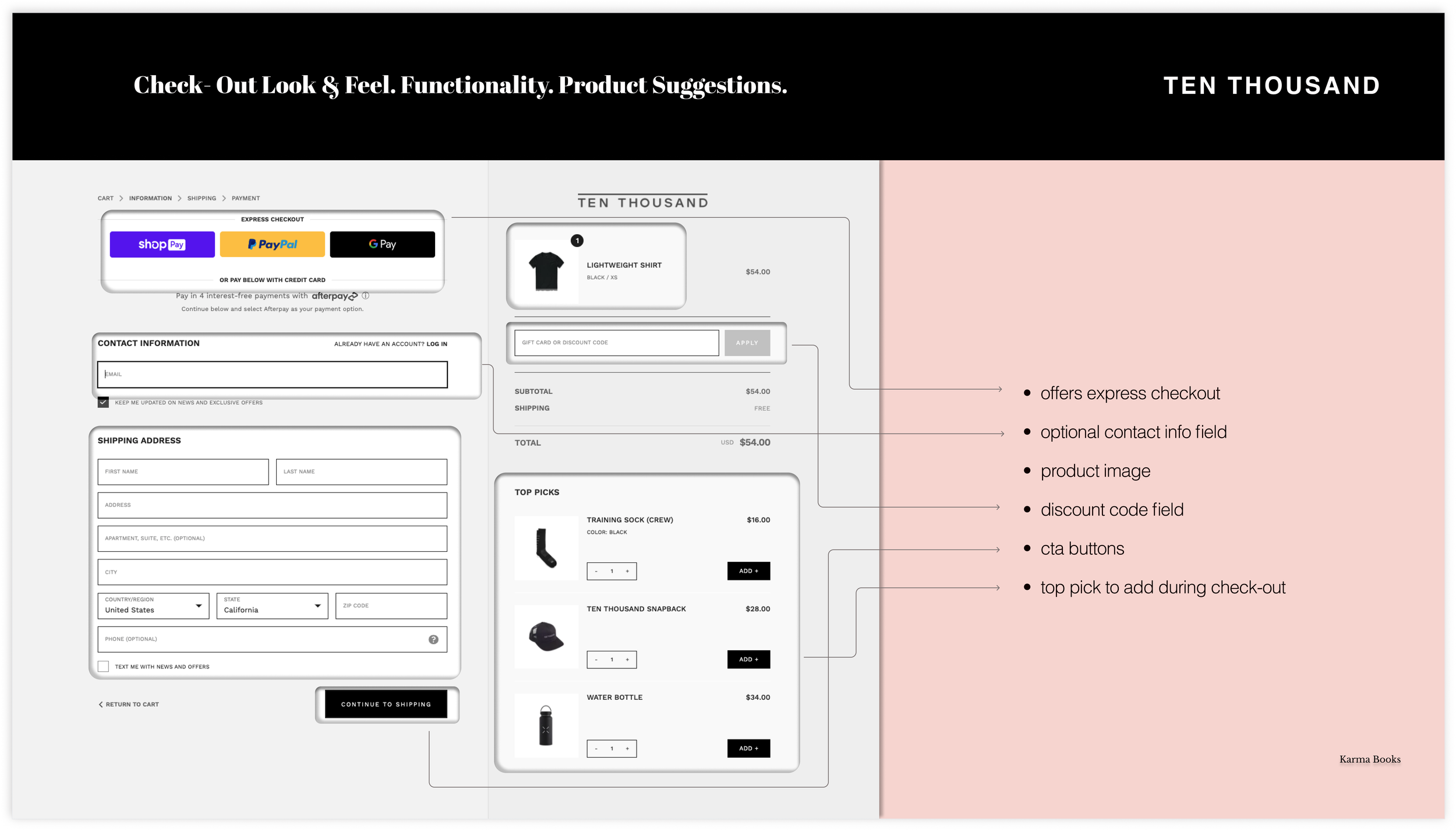The height and width of the screenshot is (831, 1456).
Task: Focus the Last Name field
Action: click(x=361, y=471)
